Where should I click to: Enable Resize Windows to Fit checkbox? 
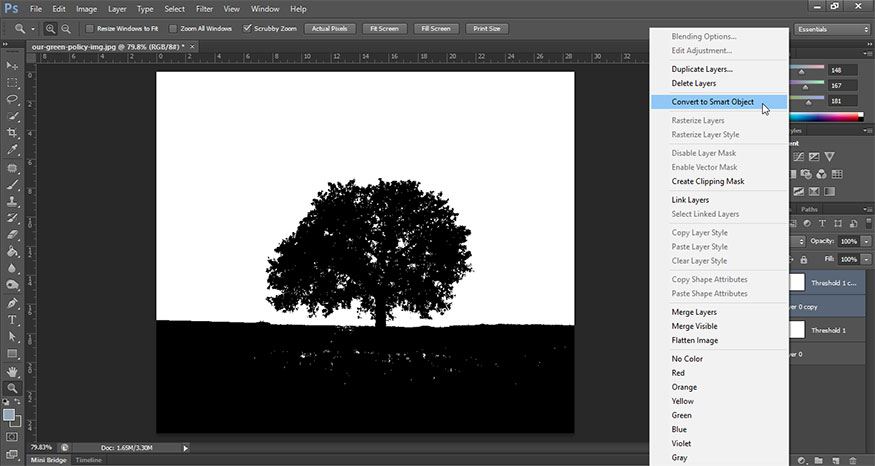[x=90, y=29]
